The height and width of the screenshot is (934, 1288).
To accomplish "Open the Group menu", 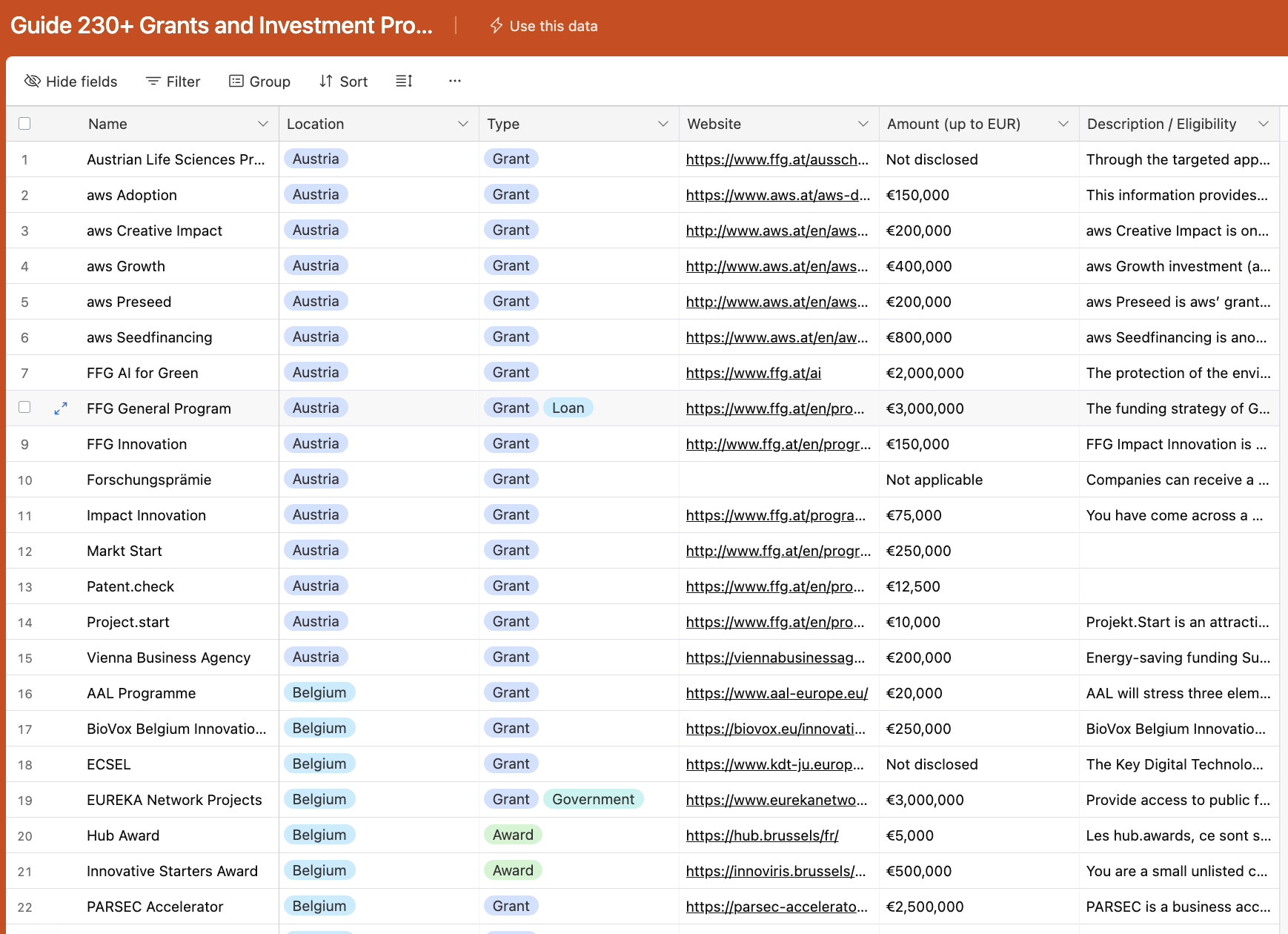I will [x=259, y=82].
